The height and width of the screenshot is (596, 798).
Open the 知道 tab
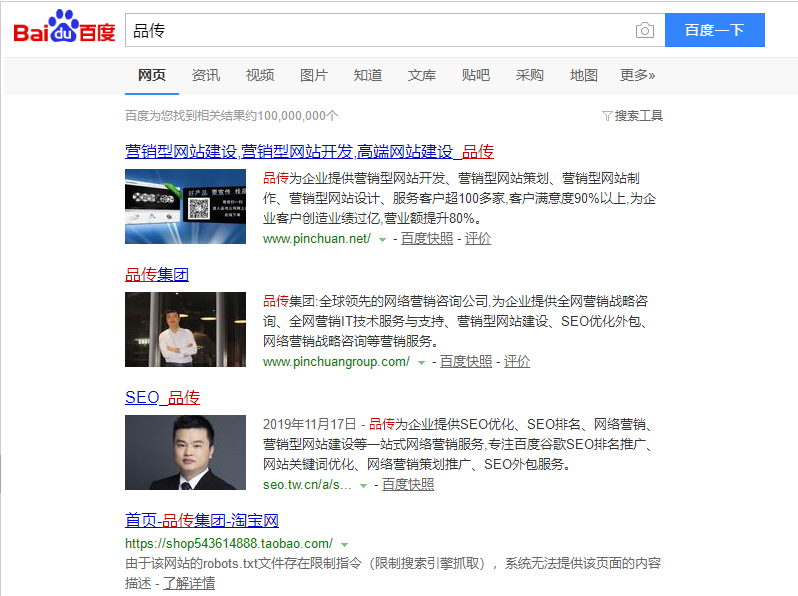[367, 75]
